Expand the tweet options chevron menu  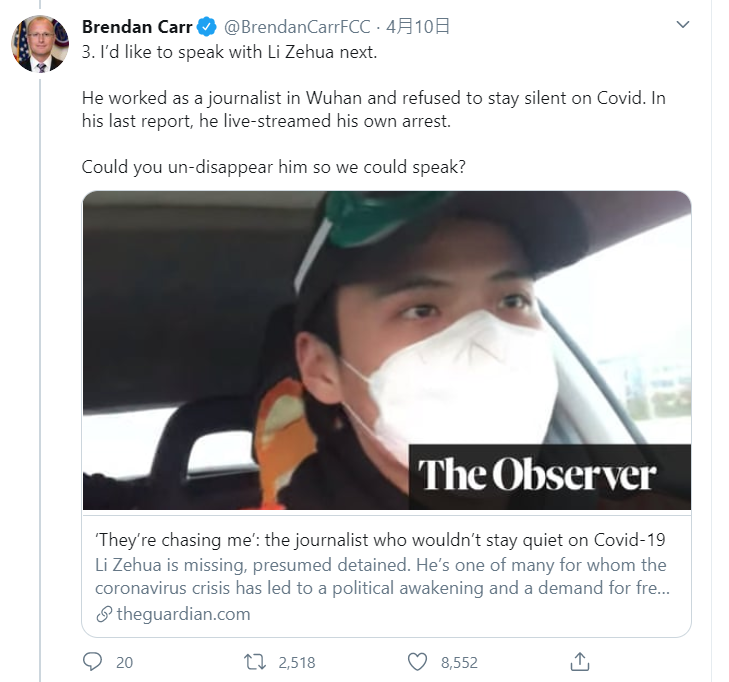[683, 25]
